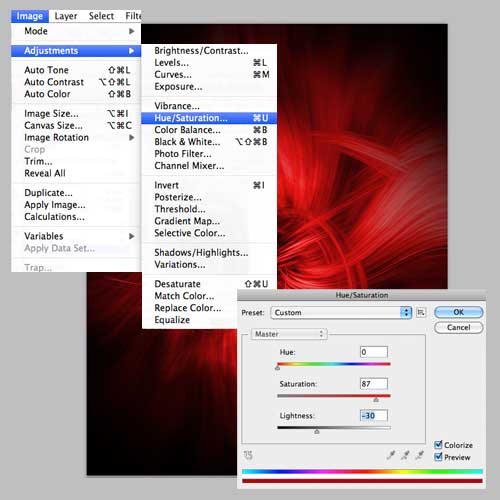Viewport: 500px width, 500px height.
Task: Toggle the Preview checkbox
Action: (438, 457)
